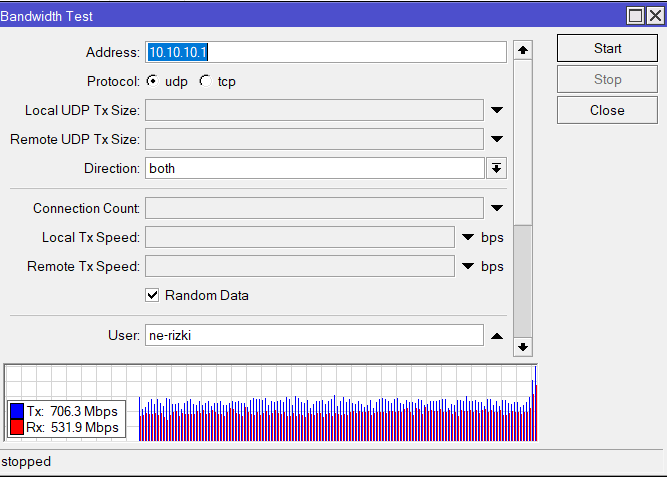Screen dimensions: 667x477
Task: Click the scrollbar down arrow
Action: coord(523,347)
